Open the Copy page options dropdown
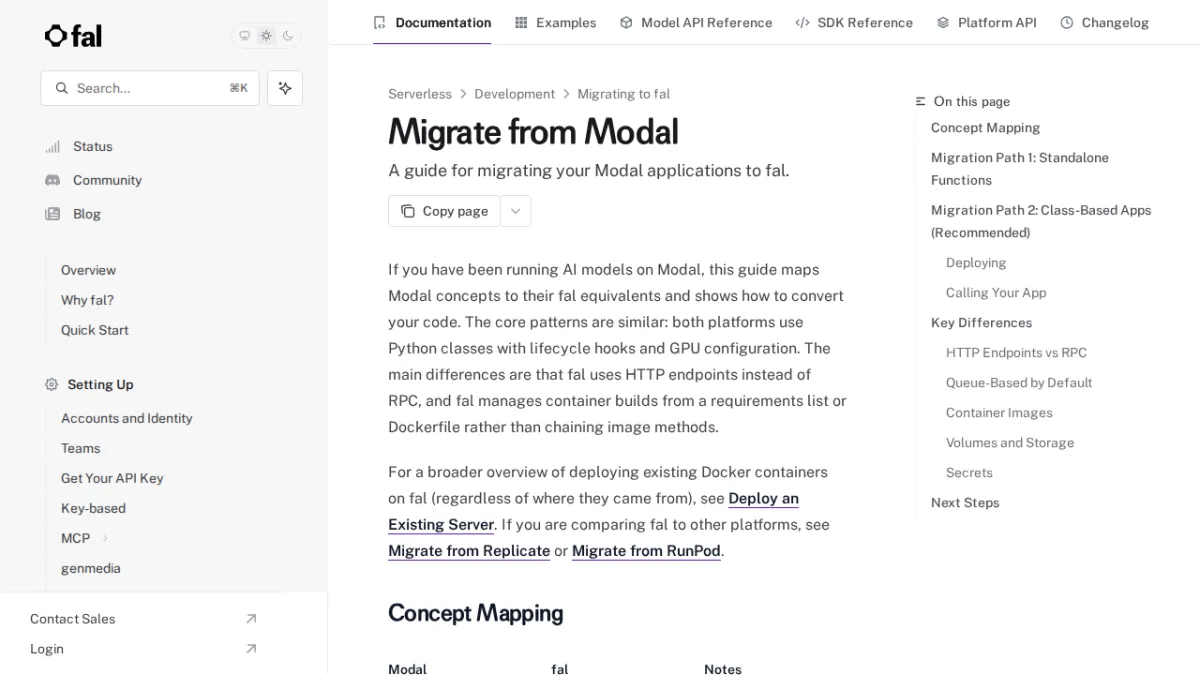 [515, 211]
